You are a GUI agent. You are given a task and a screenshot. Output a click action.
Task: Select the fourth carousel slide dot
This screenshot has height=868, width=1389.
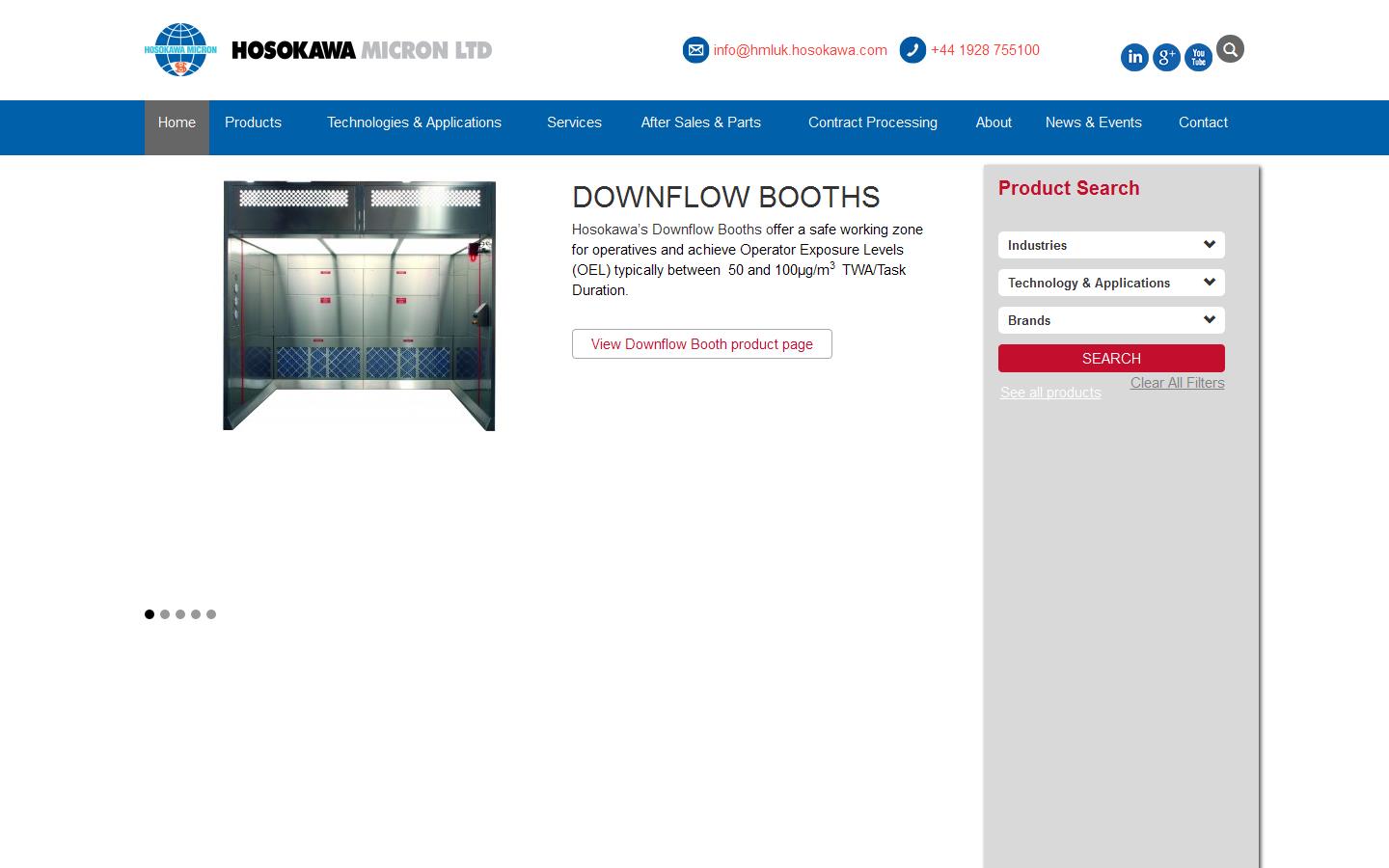click(196, 614)
